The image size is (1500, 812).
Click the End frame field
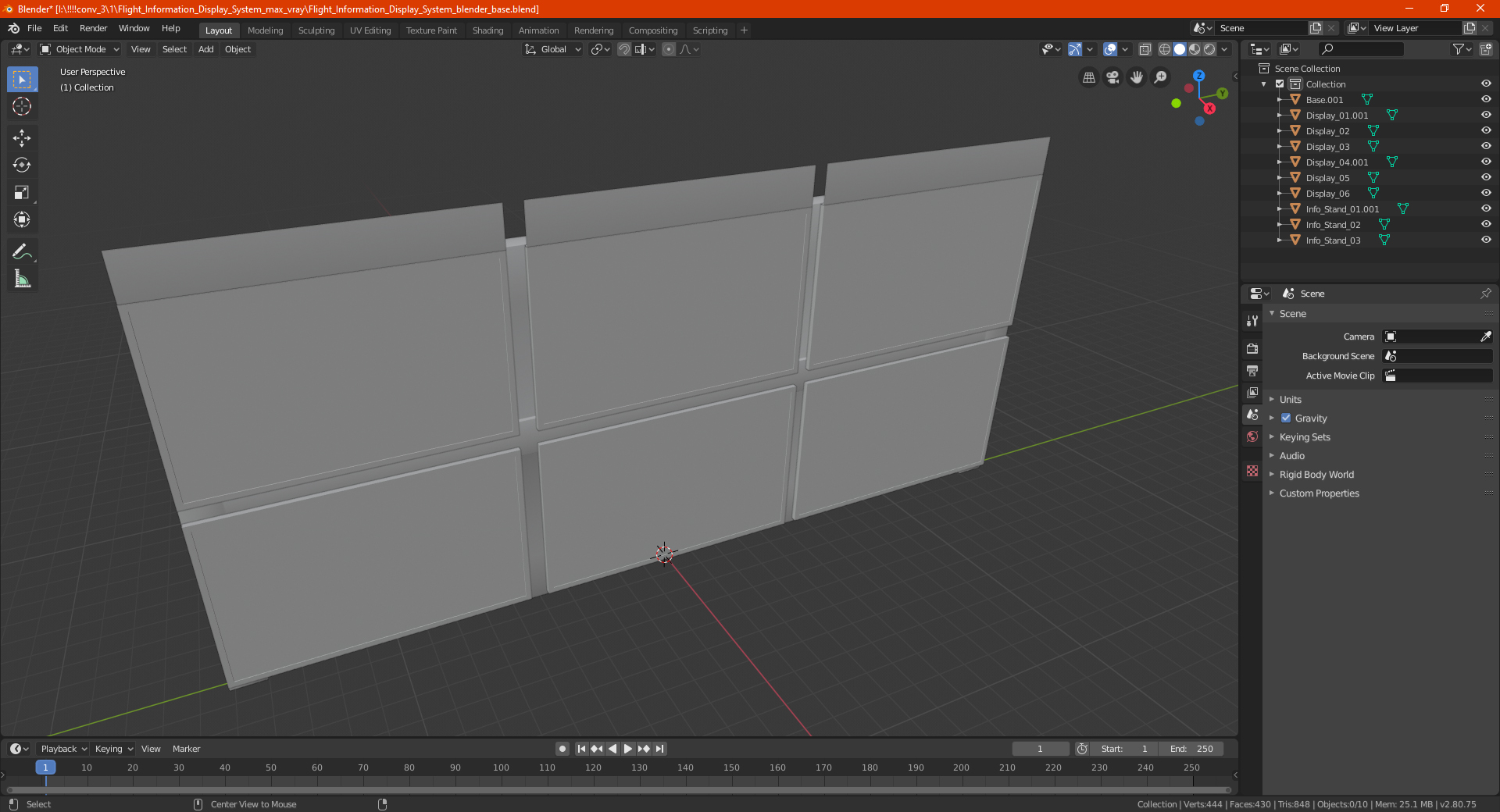pos(1191,749)
